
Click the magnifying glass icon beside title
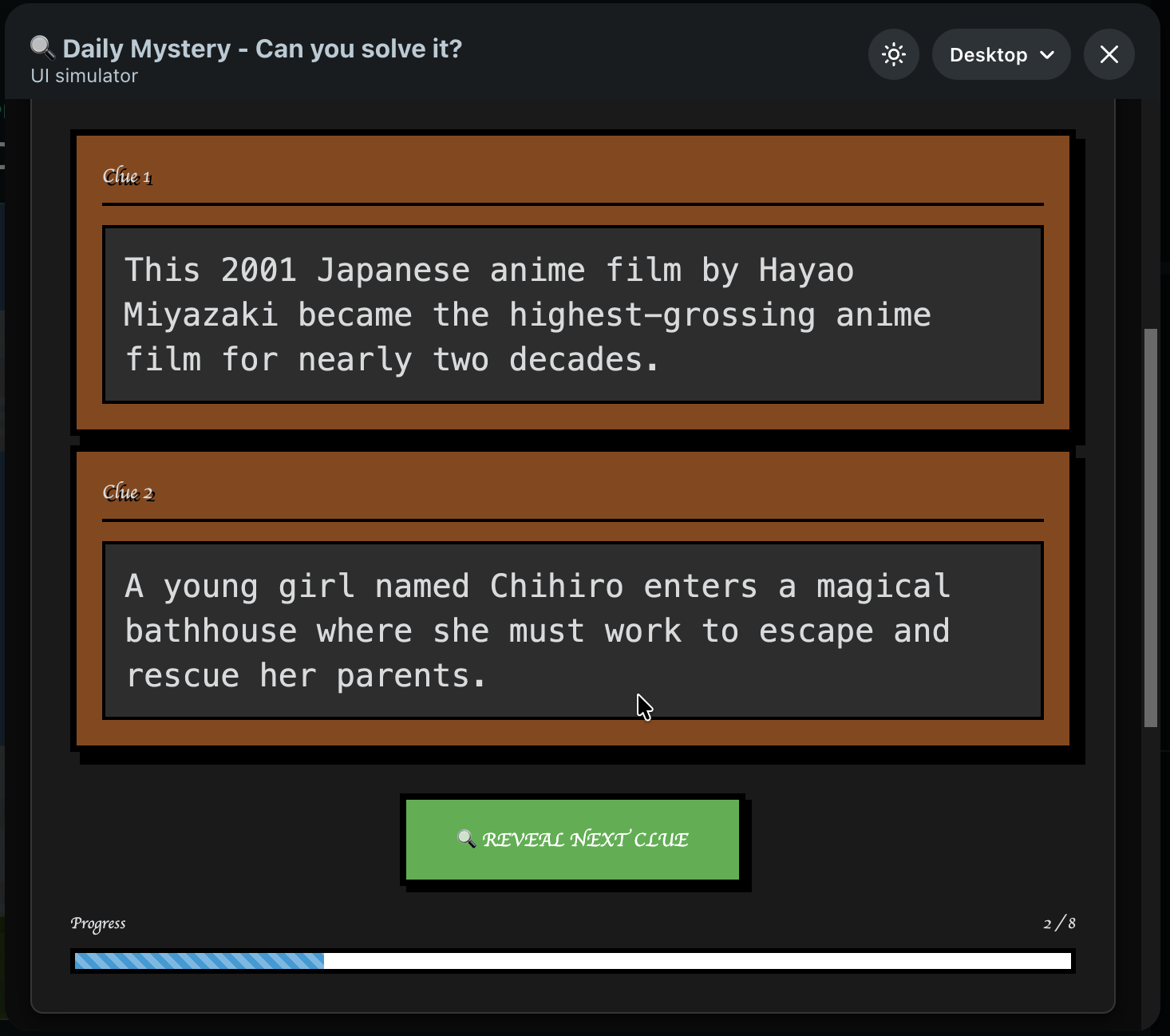[x=42, y=49]
